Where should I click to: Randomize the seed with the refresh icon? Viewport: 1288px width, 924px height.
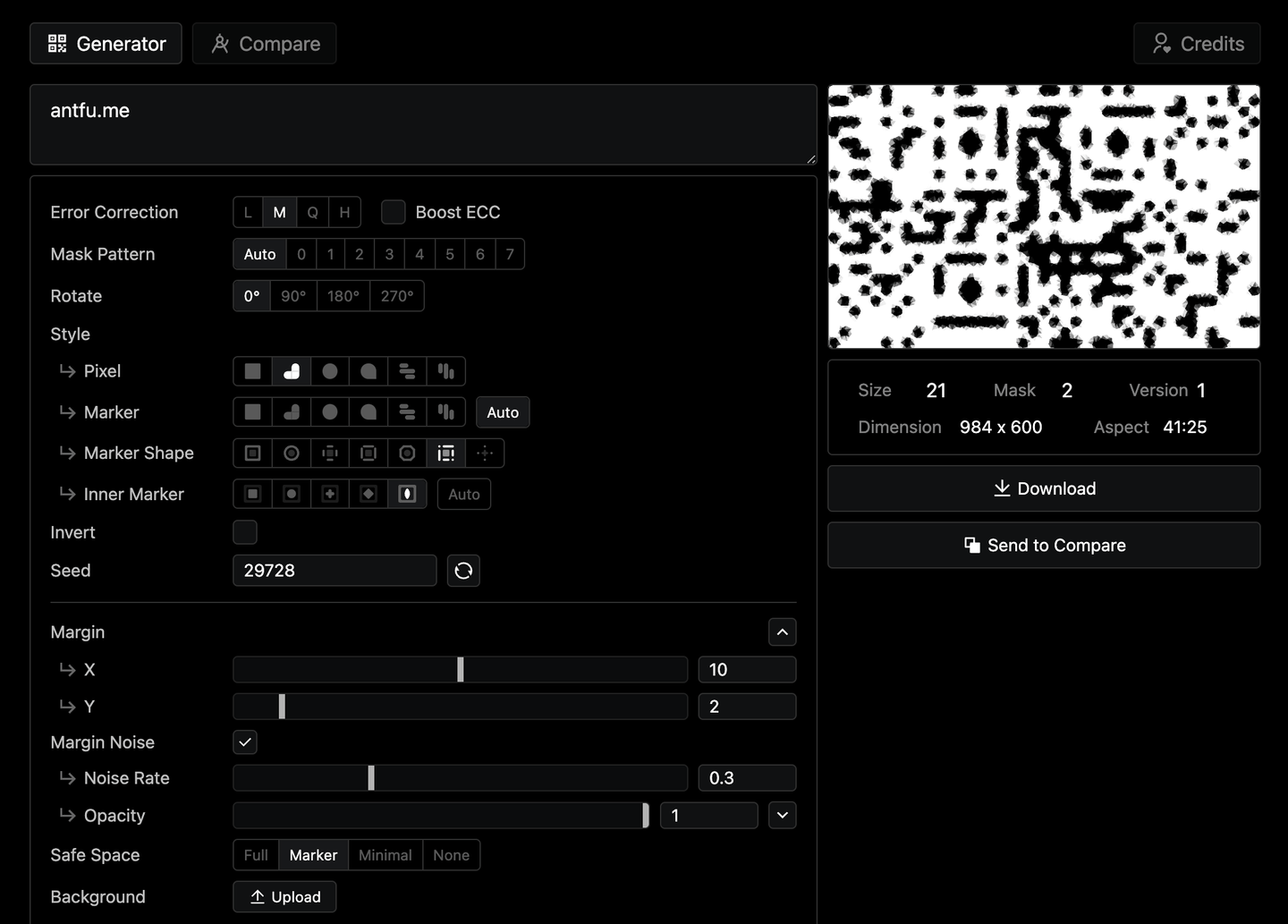point(463,571)
